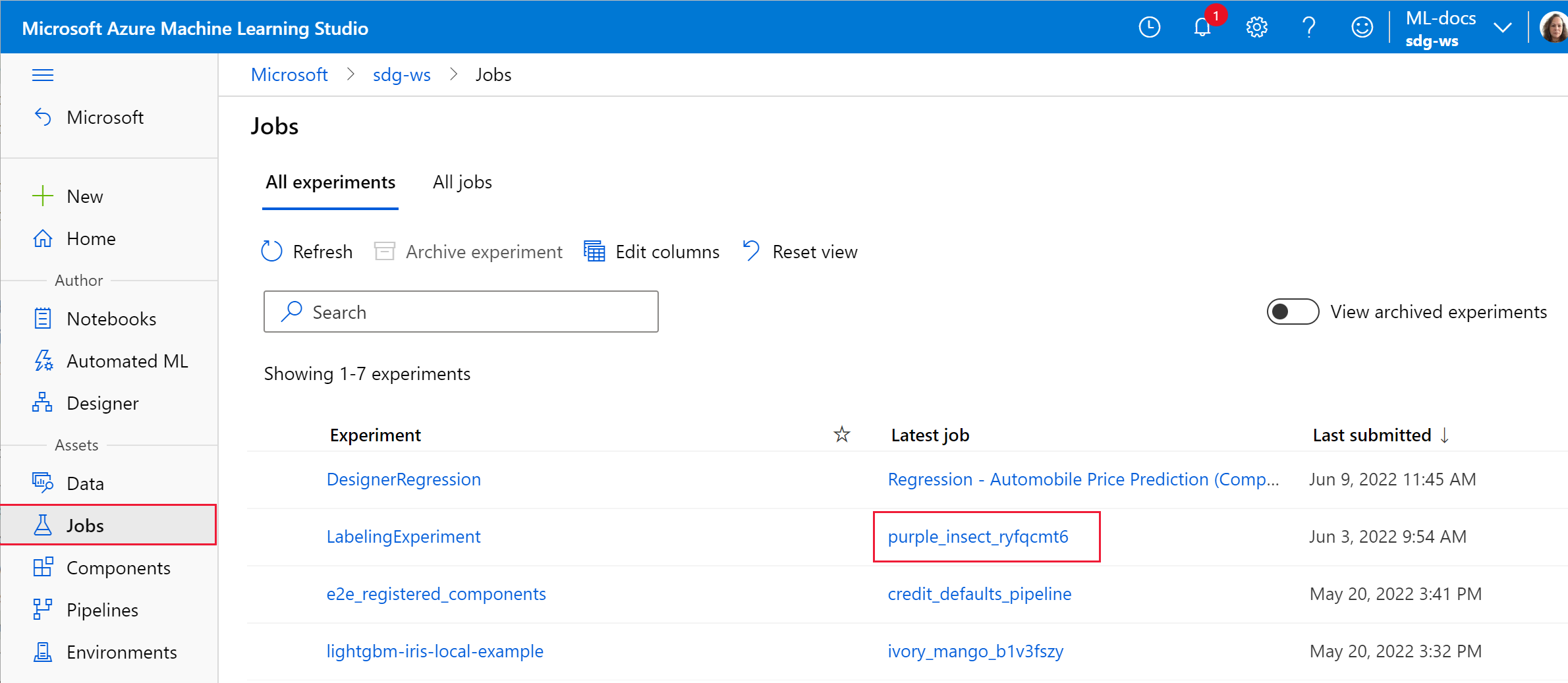Expand the Edit columns options
Screen dimensions: 1568x683
(652, 251)
